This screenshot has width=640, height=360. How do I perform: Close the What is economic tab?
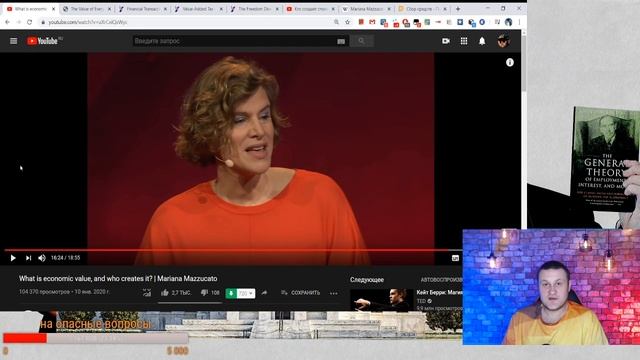click(53, 9)
